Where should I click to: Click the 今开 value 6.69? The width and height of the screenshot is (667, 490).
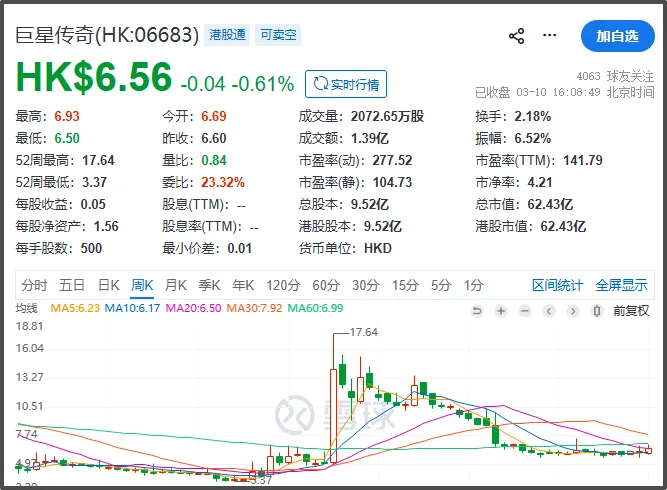(x=214, y=116)
